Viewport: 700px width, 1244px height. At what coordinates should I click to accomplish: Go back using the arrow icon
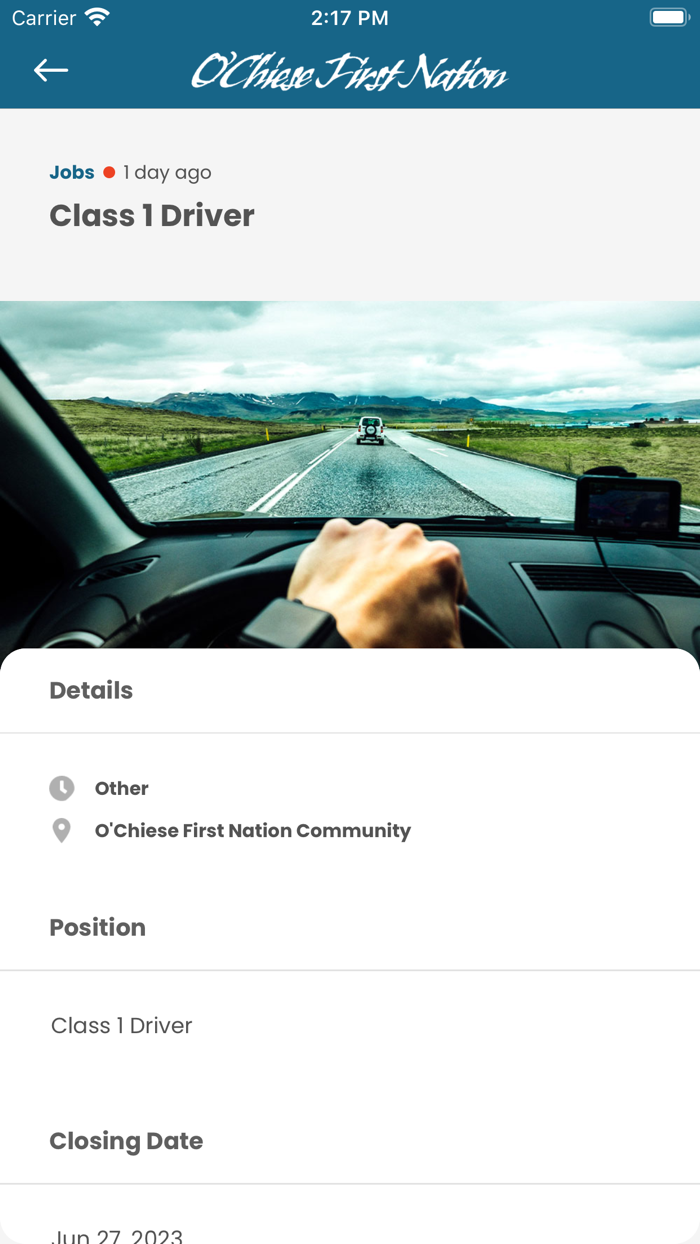[x=51, y=70]
